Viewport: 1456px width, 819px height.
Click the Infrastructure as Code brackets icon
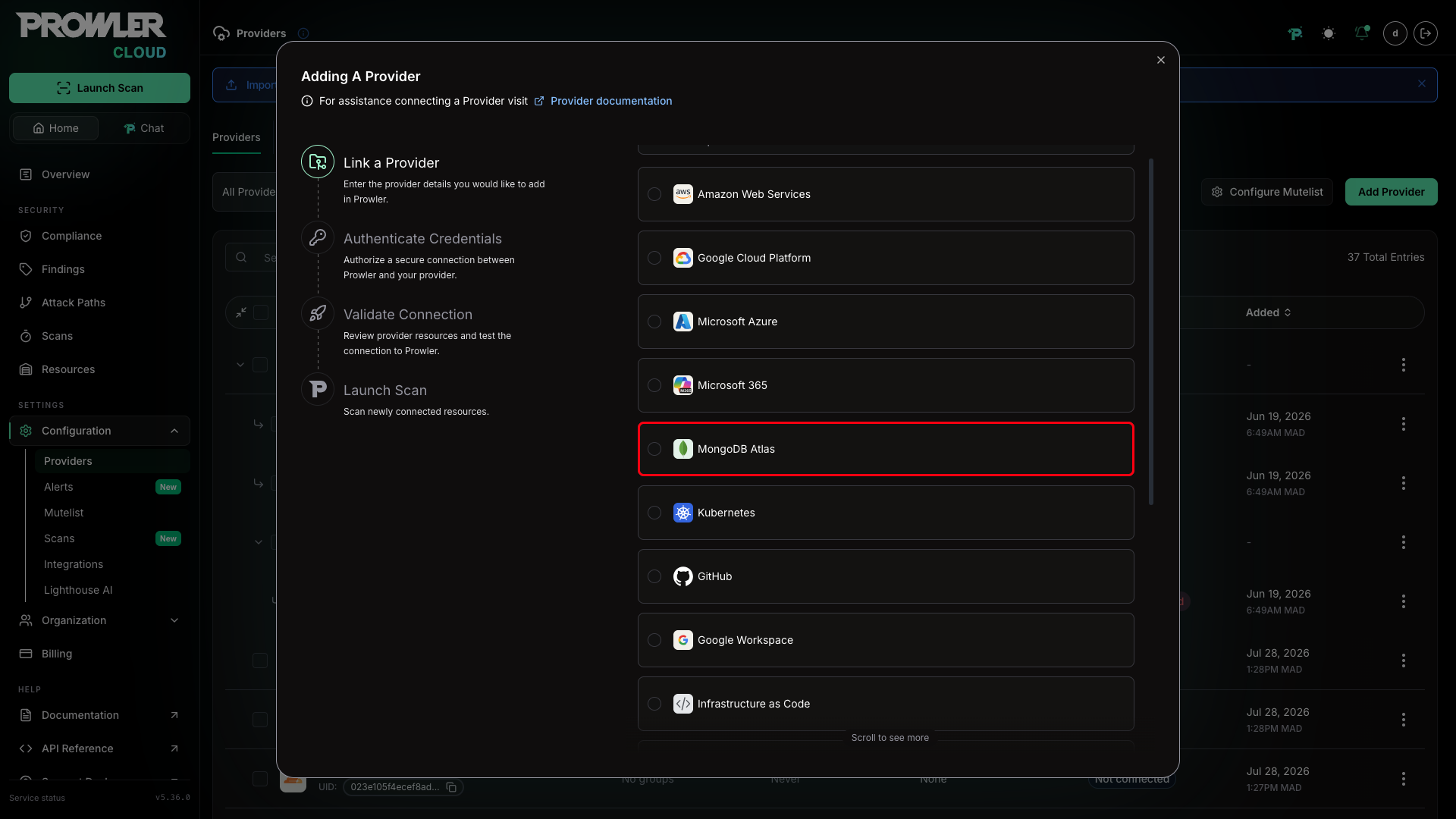683,704
